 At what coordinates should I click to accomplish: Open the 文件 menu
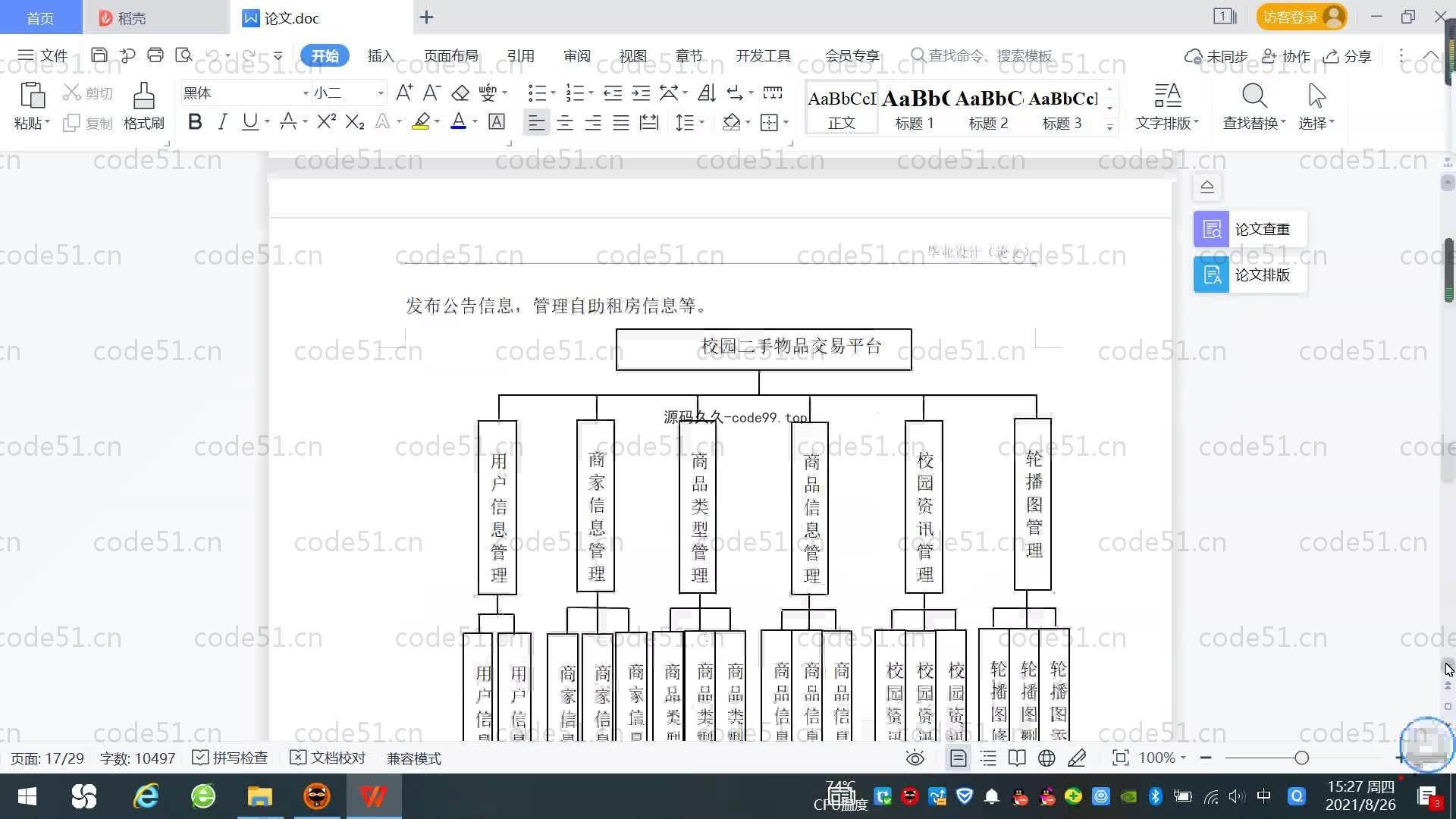pyautogui.click(x=42, y=55)
